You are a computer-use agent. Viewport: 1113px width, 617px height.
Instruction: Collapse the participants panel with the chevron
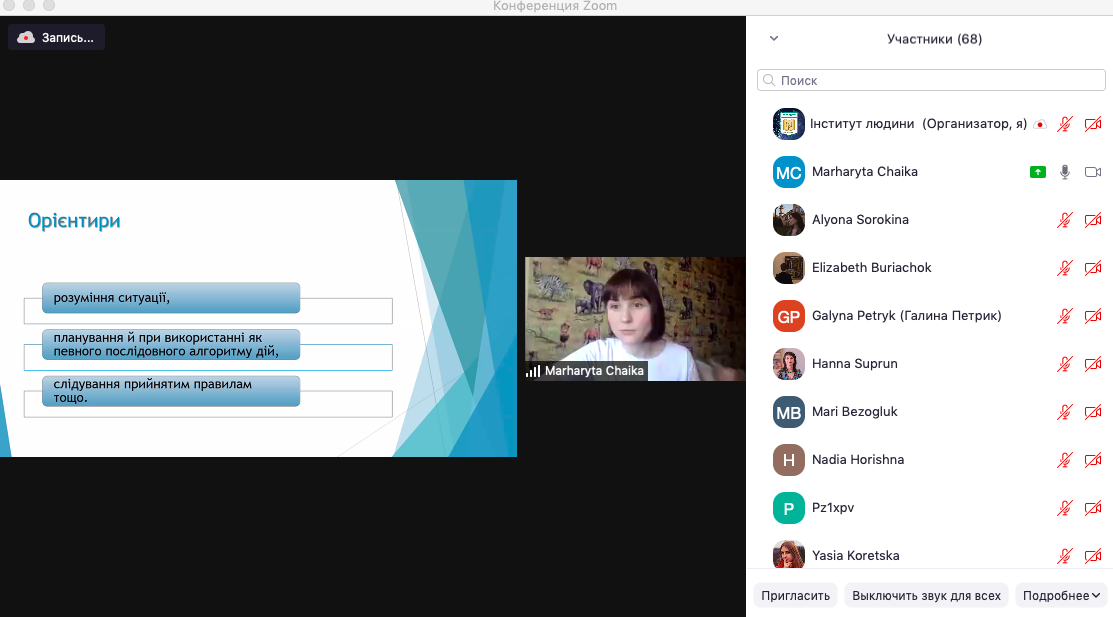point(773,39)
